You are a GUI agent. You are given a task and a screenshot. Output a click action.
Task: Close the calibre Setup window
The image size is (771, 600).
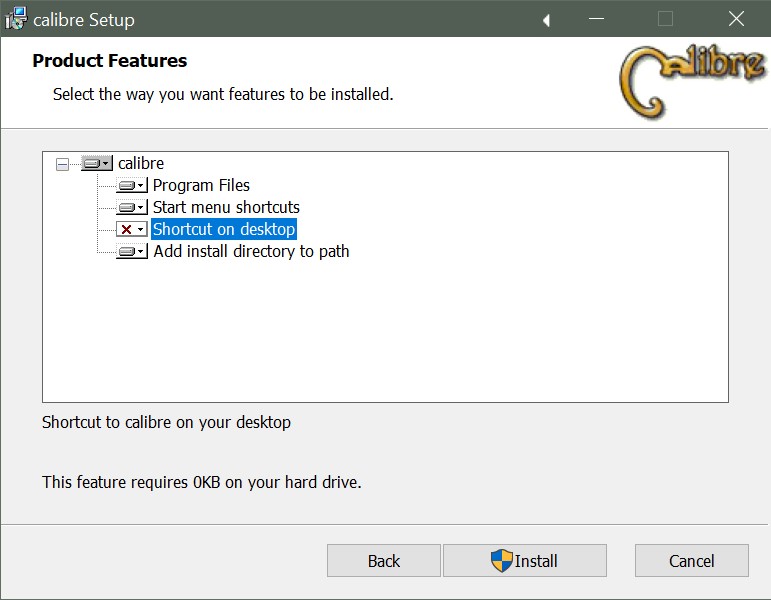click(736, 19)
